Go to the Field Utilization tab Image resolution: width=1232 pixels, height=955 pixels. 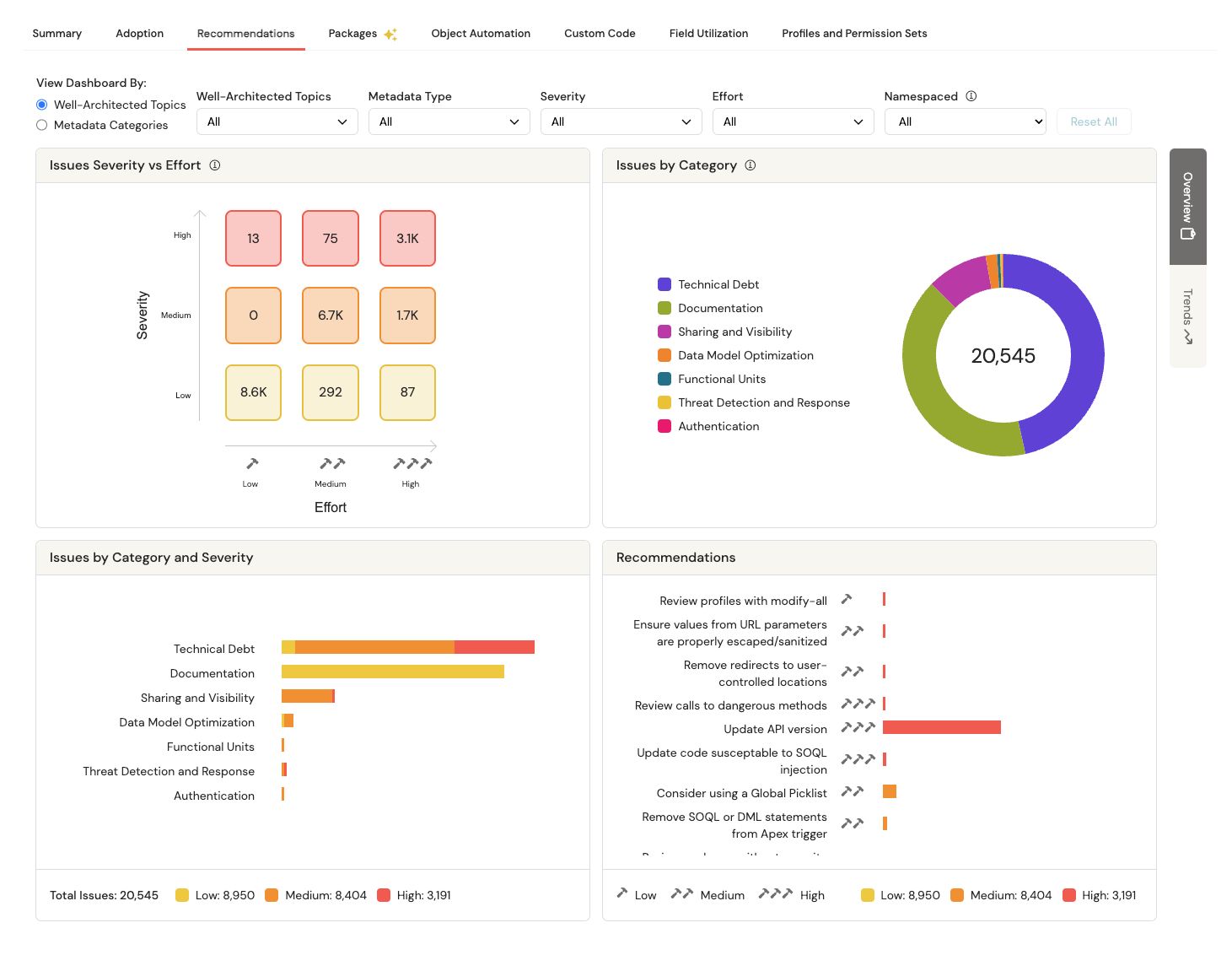[708, 34]
